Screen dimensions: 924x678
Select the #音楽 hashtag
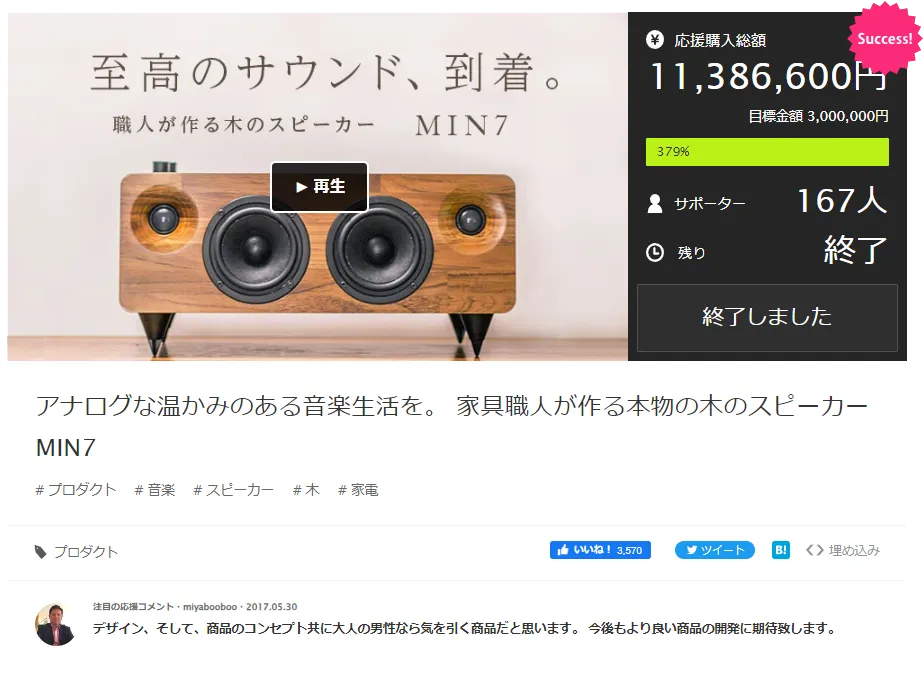click(155, 490)
